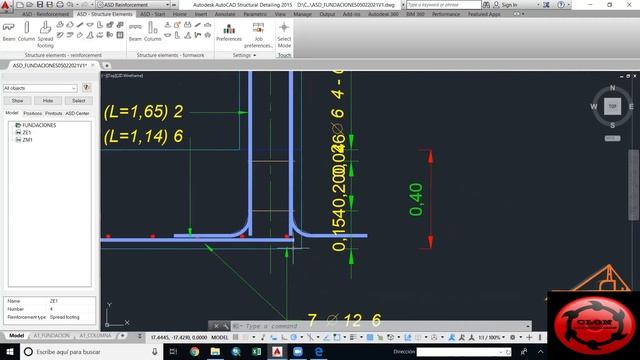Click the command line input field
This screenshot has width=640, height=360.
(378, 326)
